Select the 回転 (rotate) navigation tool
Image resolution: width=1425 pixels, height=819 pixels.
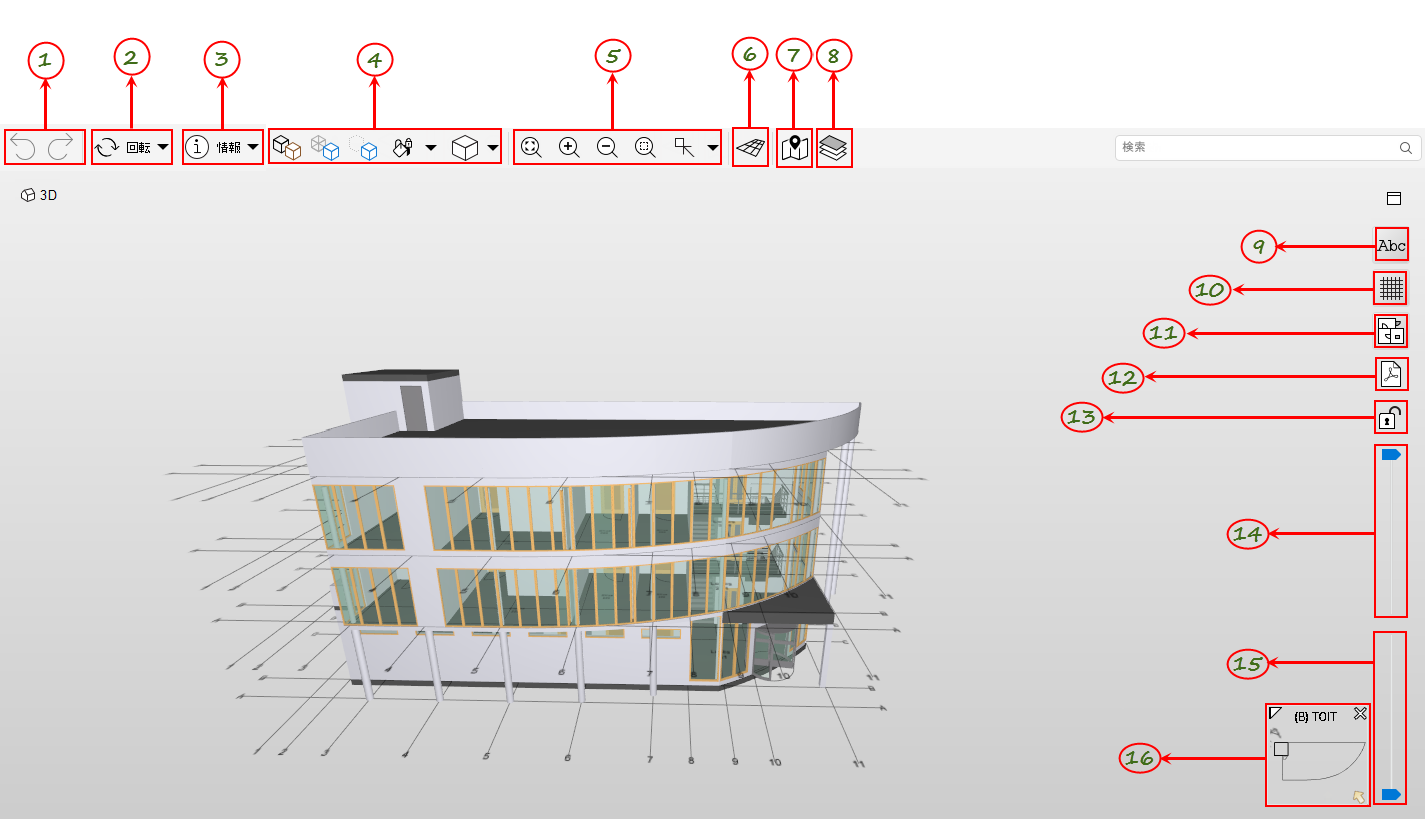(123, 148)
